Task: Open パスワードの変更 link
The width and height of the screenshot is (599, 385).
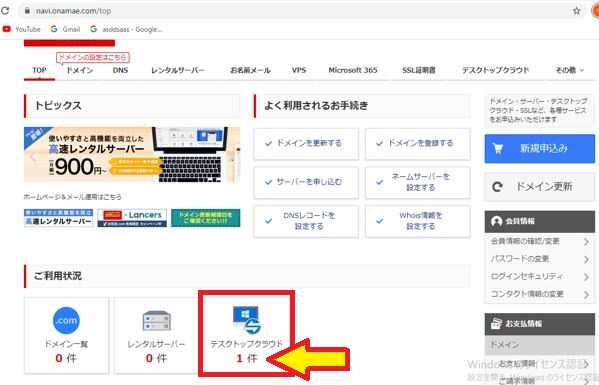Action: tap(520, 259)
